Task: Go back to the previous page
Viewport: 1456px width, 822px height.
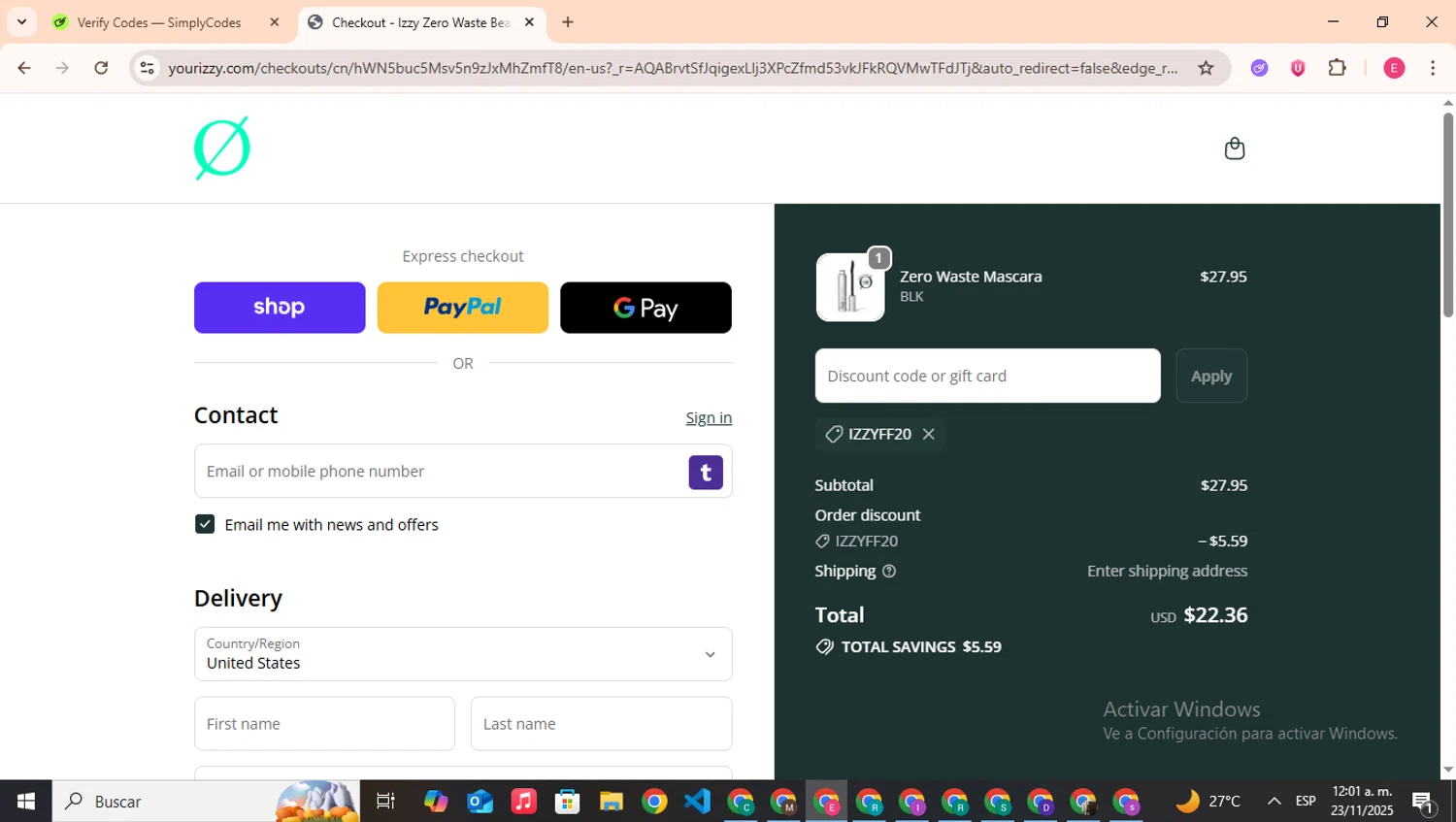Action: coord(24,68)
